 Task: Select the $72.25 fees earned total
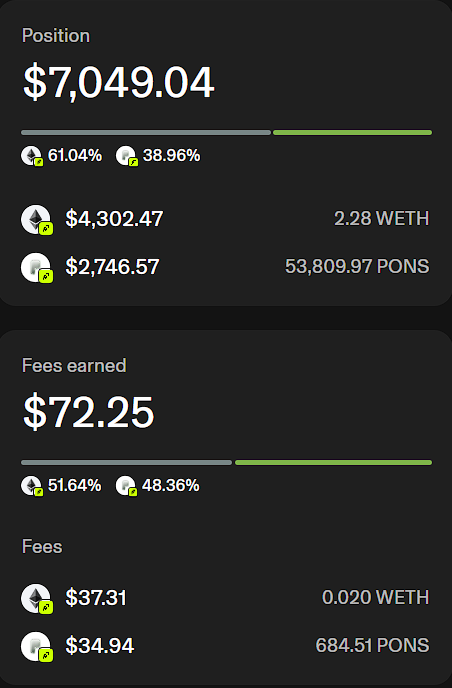click(88, 412)
